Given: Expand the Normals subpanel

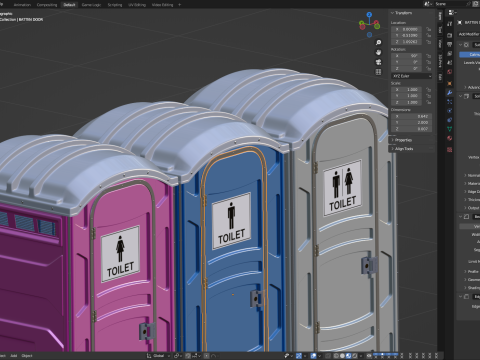Looking at the screenshot, I should 472,175.
